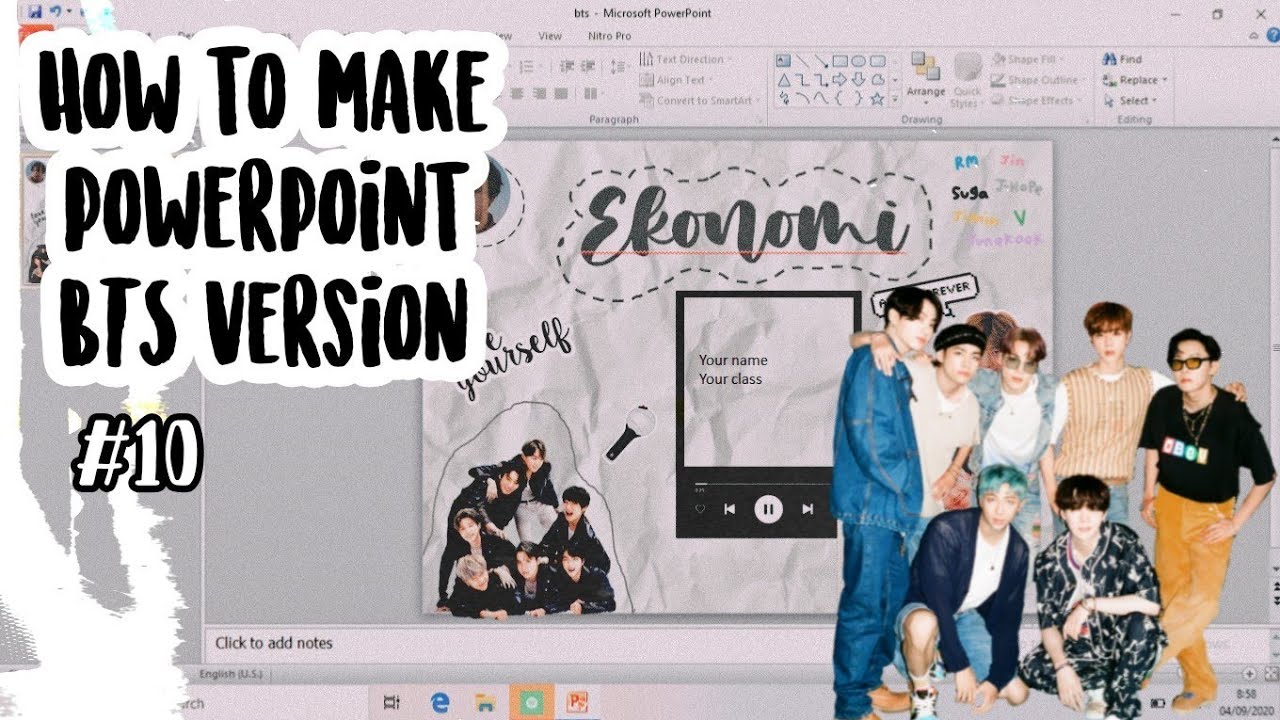Open the Columns dropdown in Paragraph group
The width and height of the screenshot is (1280, 720).
tap(593, 93)
